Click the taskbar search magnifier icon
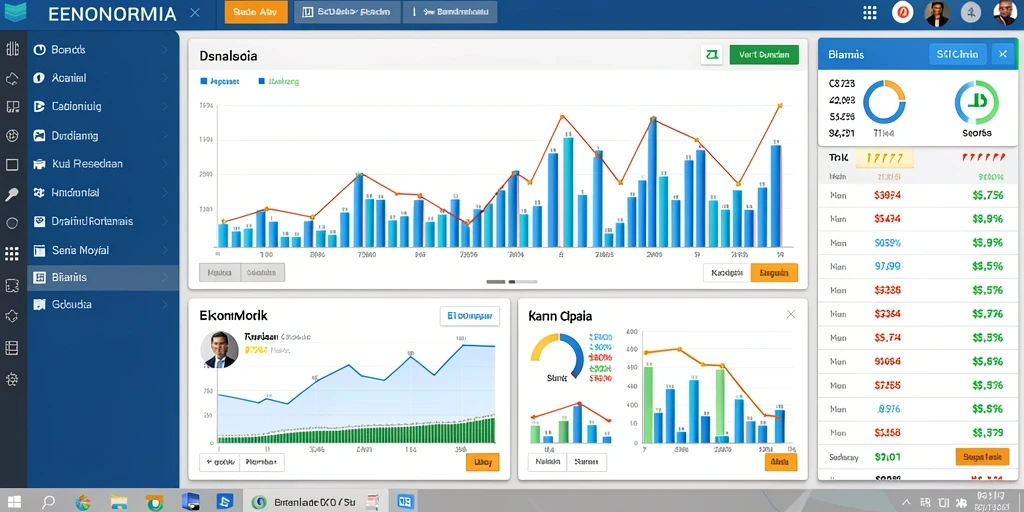This screenshot has height=512, width=1024. 48,502
